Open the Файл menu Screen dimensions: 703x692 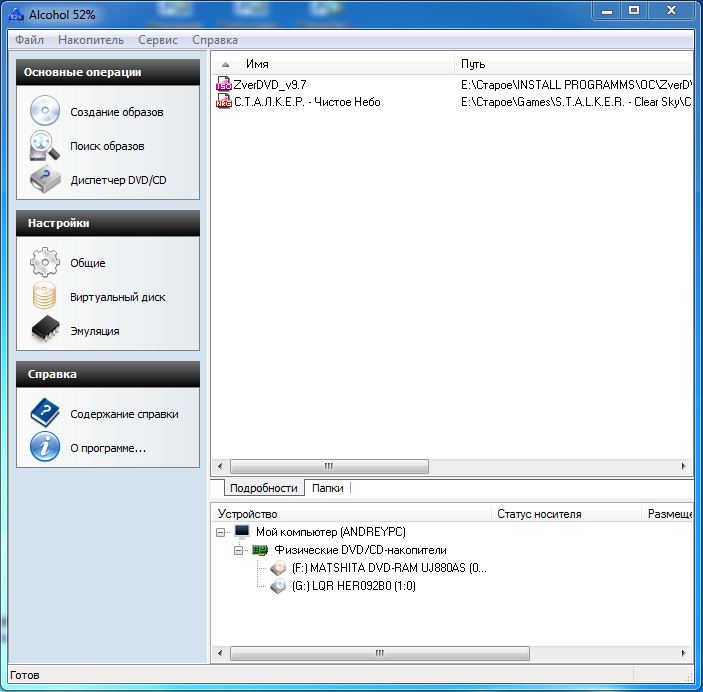29,40
